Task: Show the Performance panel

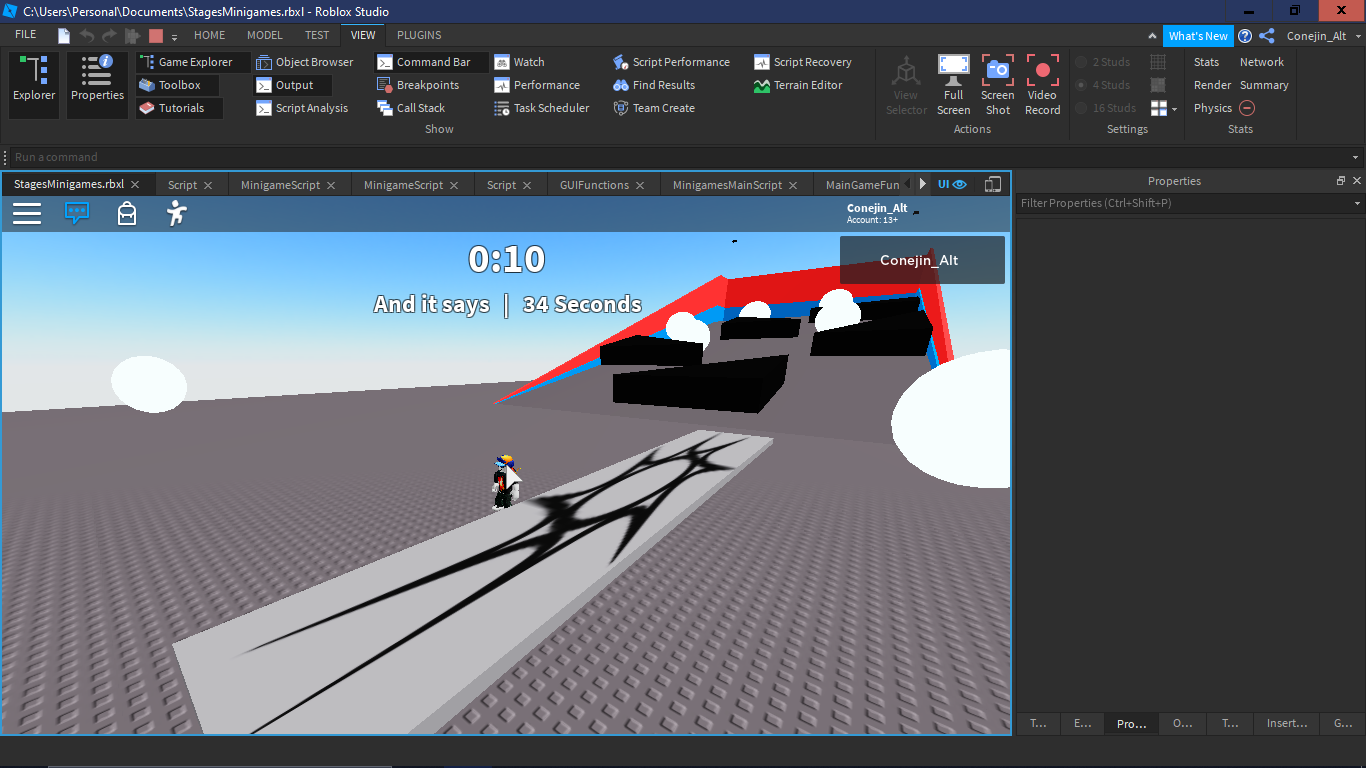Action: [x=537, y=85]
